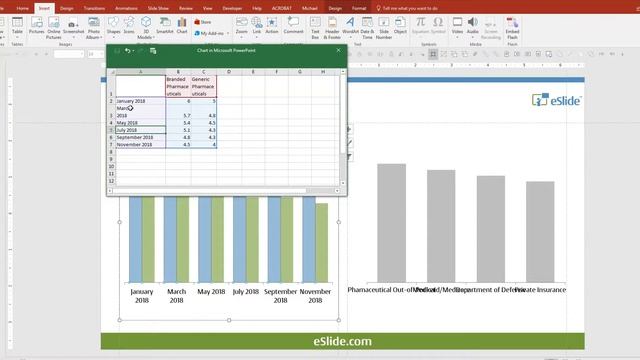Click the gray Private Insurance bar
This screenshot has height=360, width=640.
click(x=540, y=231)
